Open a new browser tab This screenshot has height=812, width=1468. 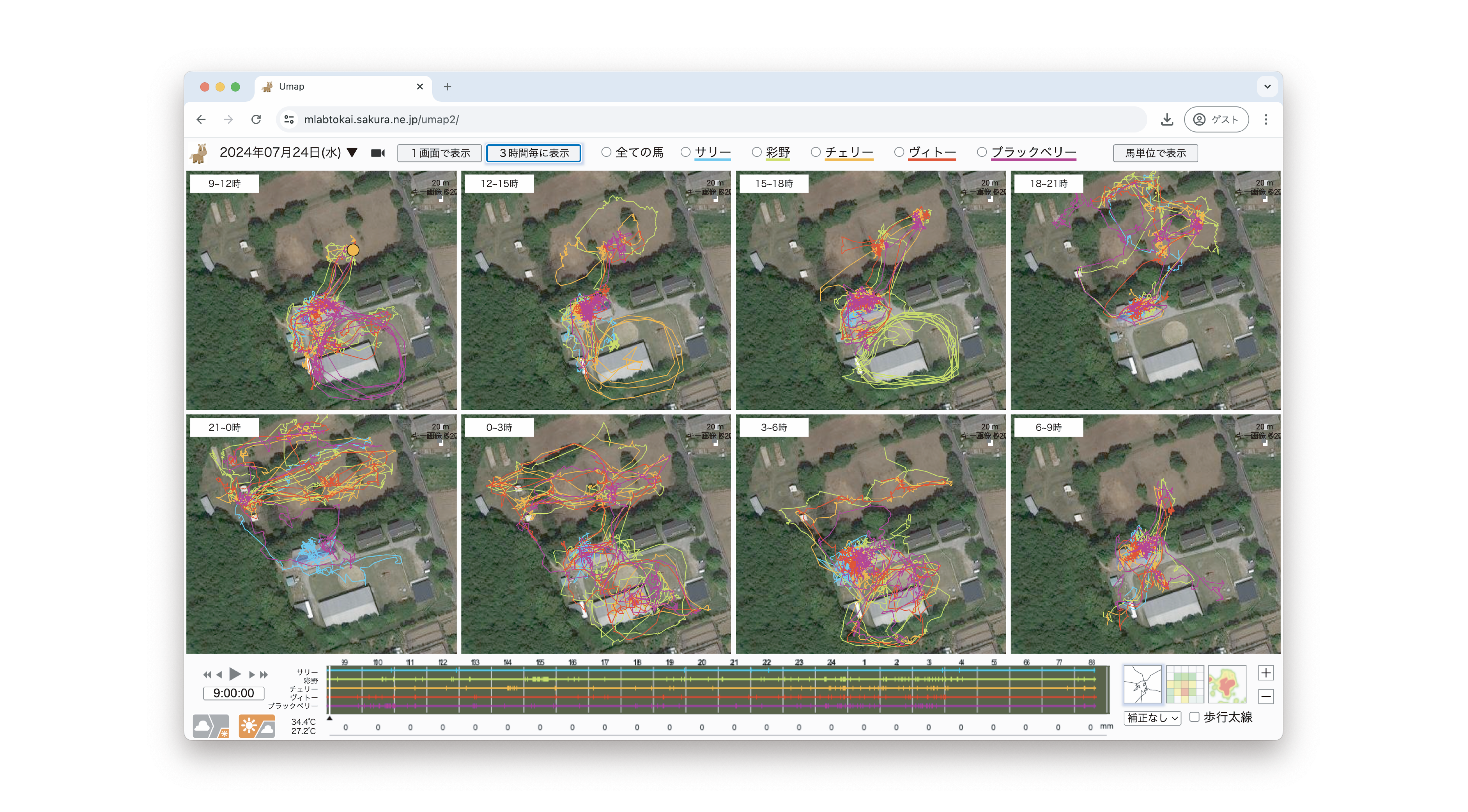pyautogui.click(x=447, y=87)
